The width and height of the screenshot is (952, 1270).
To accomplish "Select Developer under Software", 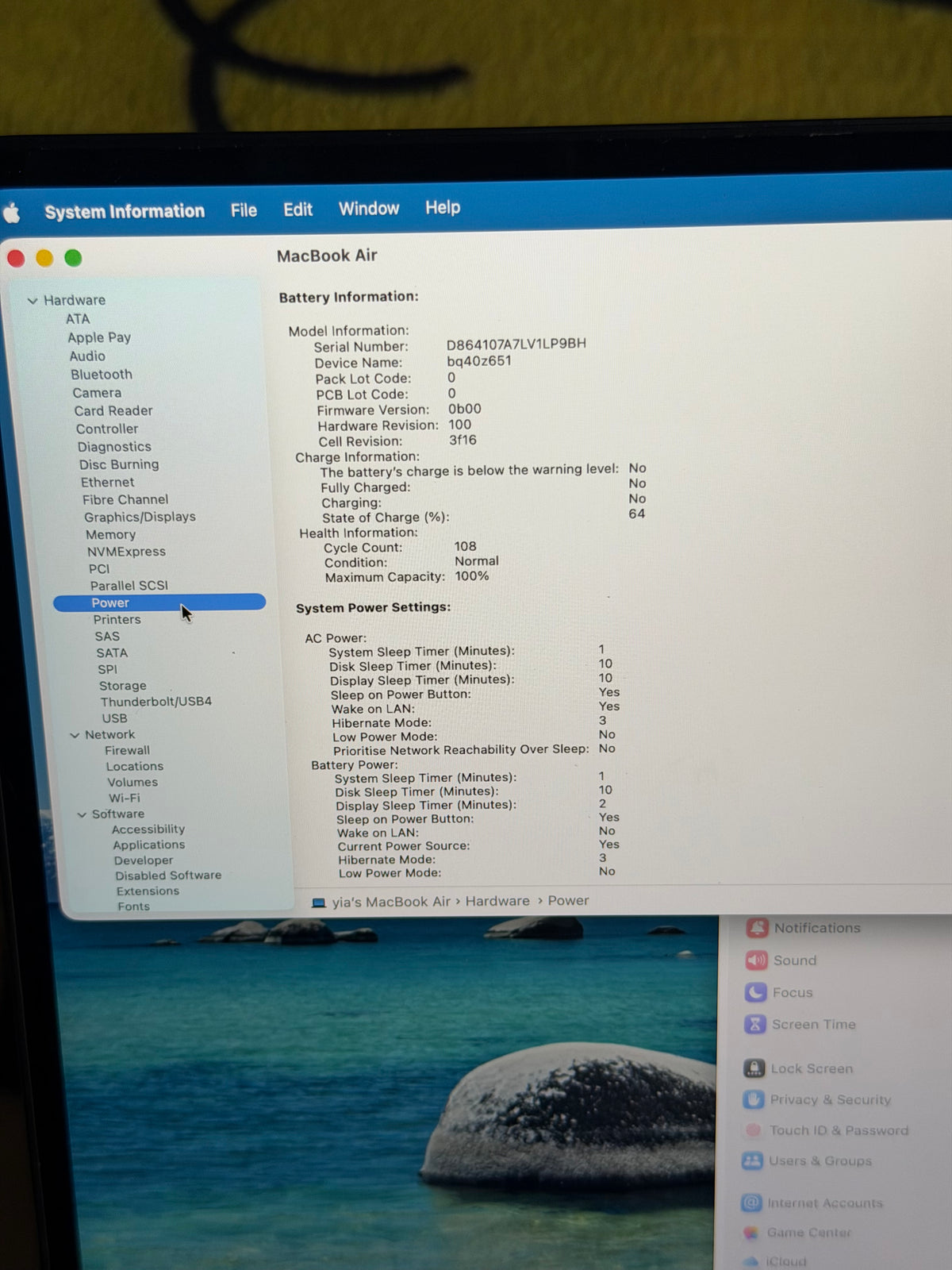I will point(143,860).
